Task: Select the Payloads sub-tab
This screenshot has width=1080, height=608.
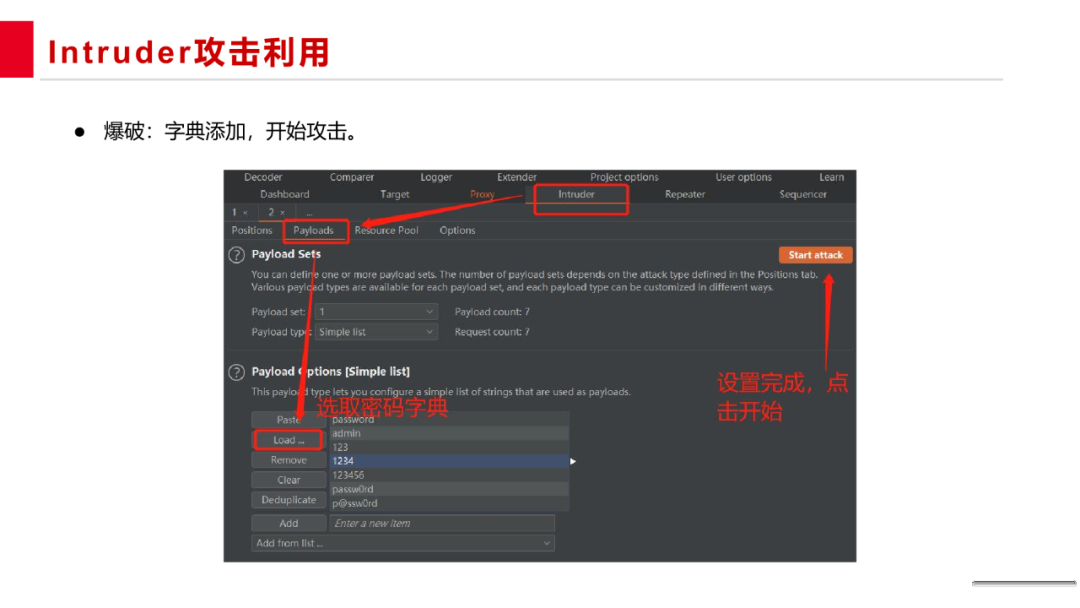Action: click(313, 230)
